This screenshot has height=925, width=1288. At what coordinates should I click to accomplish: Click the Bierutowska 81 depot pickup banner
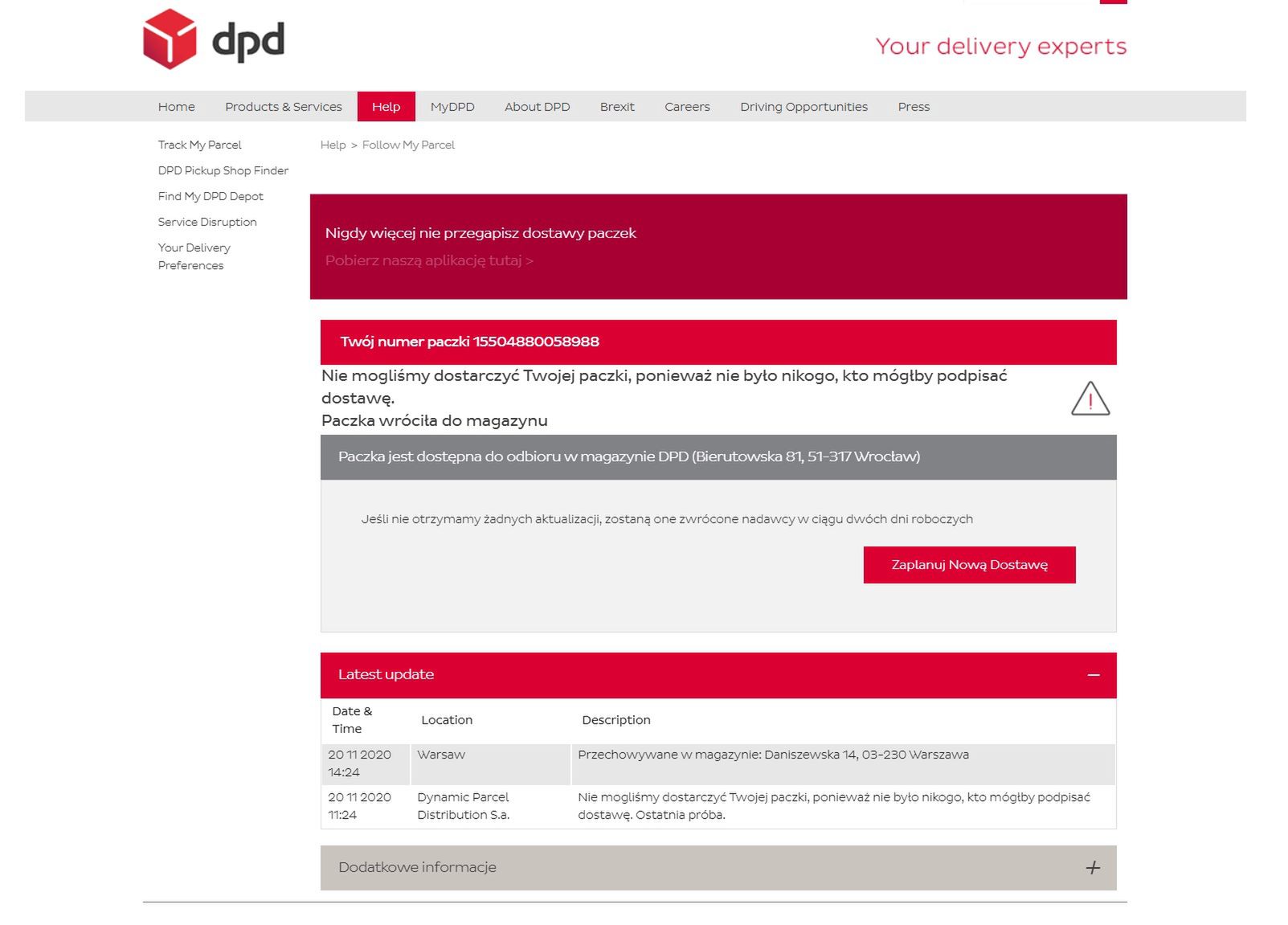(718, 457)
